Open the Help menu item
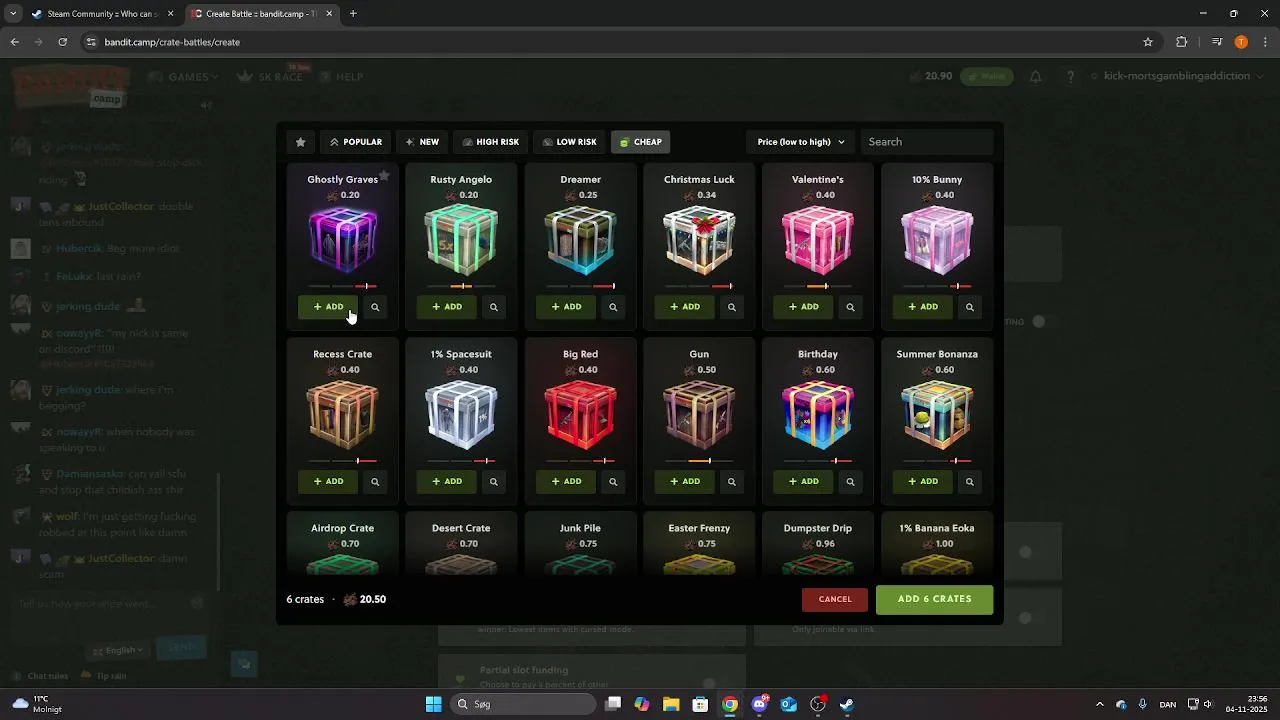 340,77
